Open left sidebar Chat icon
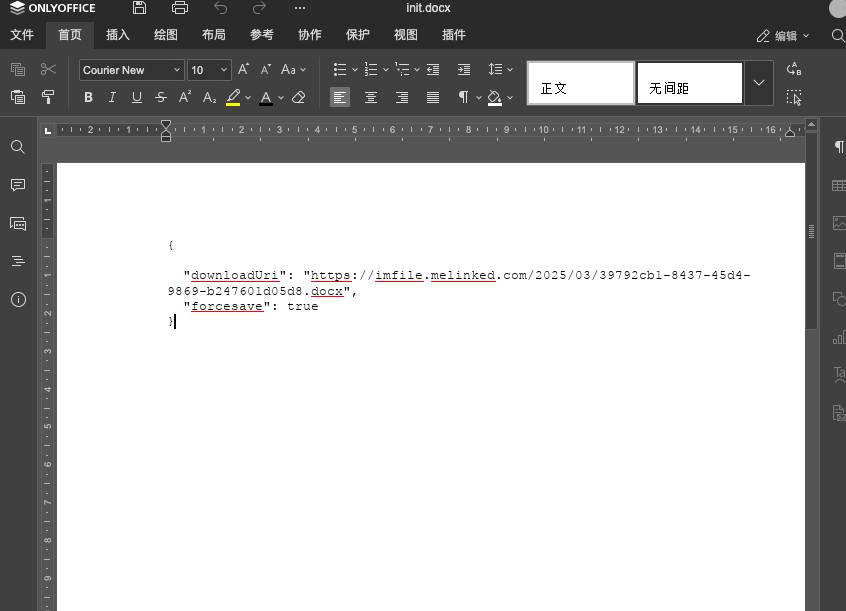Screen dimensions: 846x611 18,223
